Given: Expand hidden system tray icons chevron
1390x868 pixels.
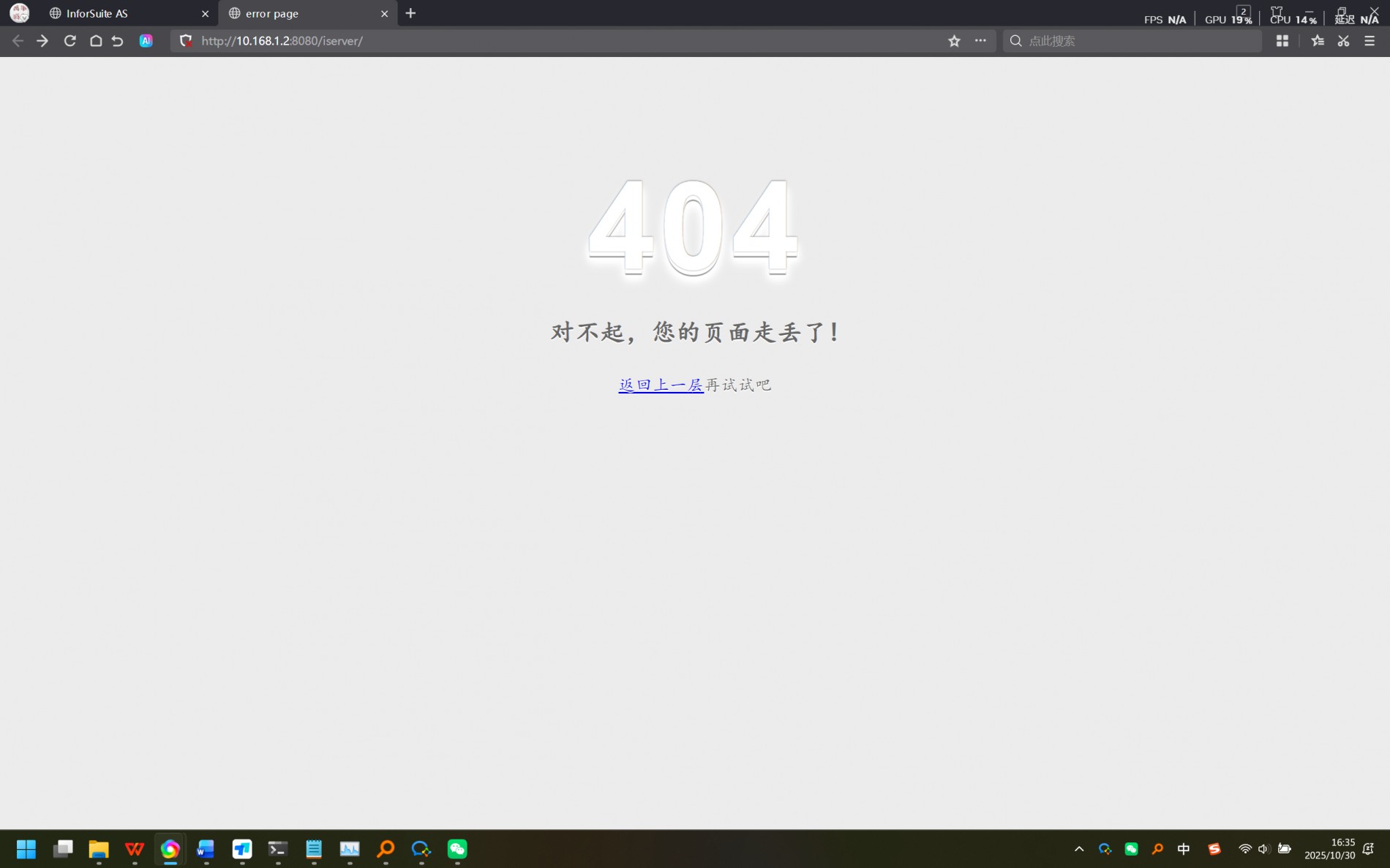Looking at the screenshot, I should coord(1078,849).
